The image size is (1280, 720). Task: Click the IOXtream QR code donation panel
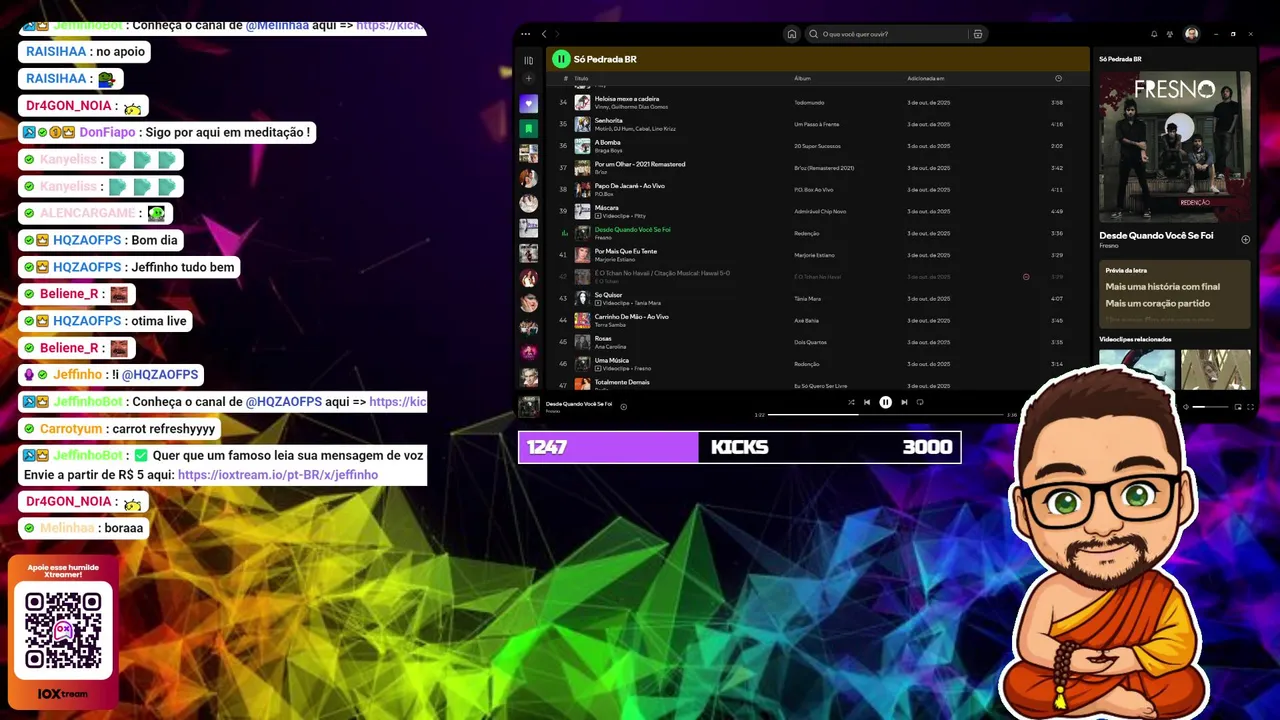pos(63,631)
